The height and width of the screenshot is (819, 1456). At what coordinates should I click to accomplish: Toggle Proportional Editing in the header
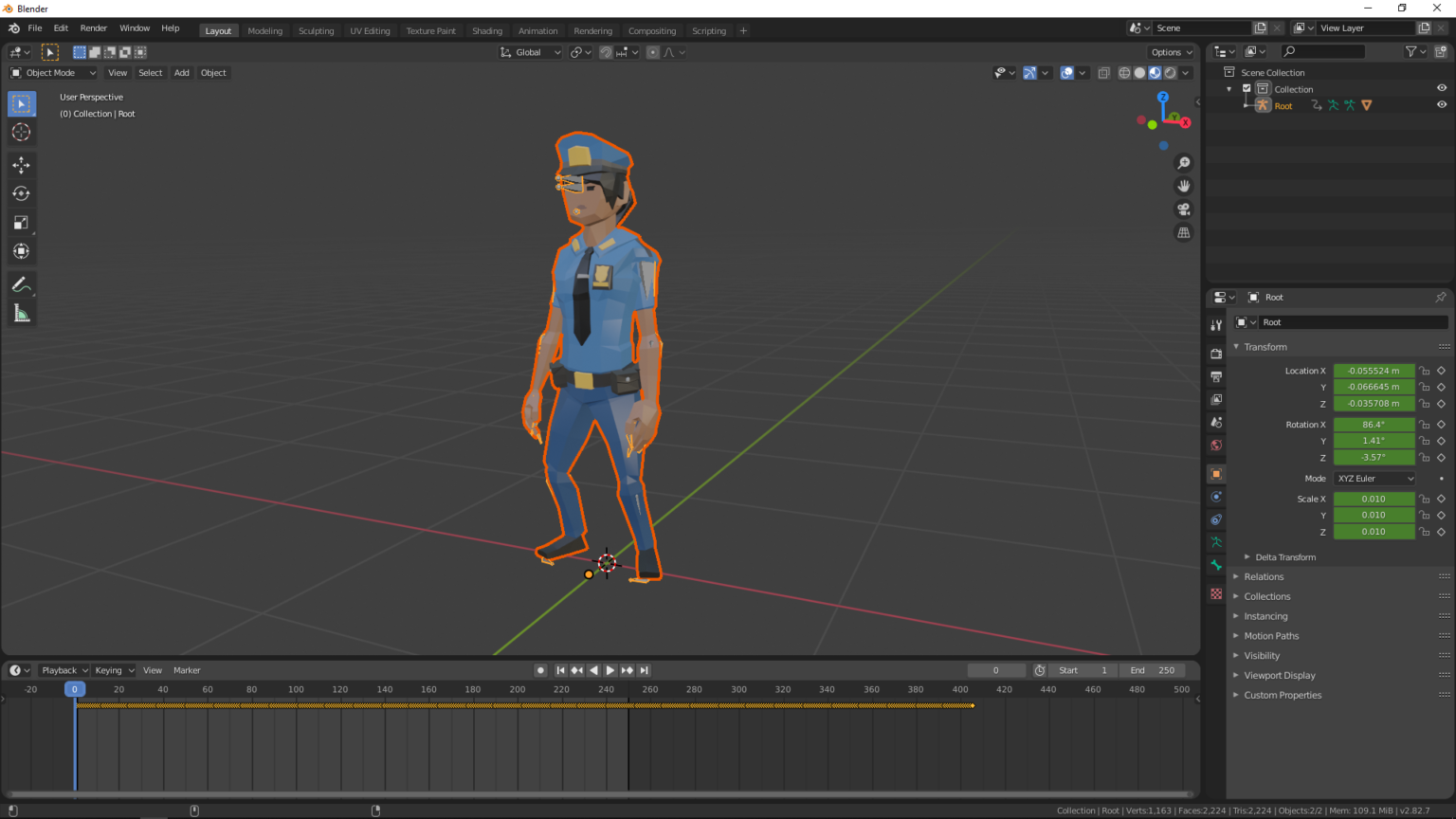(x=652, y=52)
